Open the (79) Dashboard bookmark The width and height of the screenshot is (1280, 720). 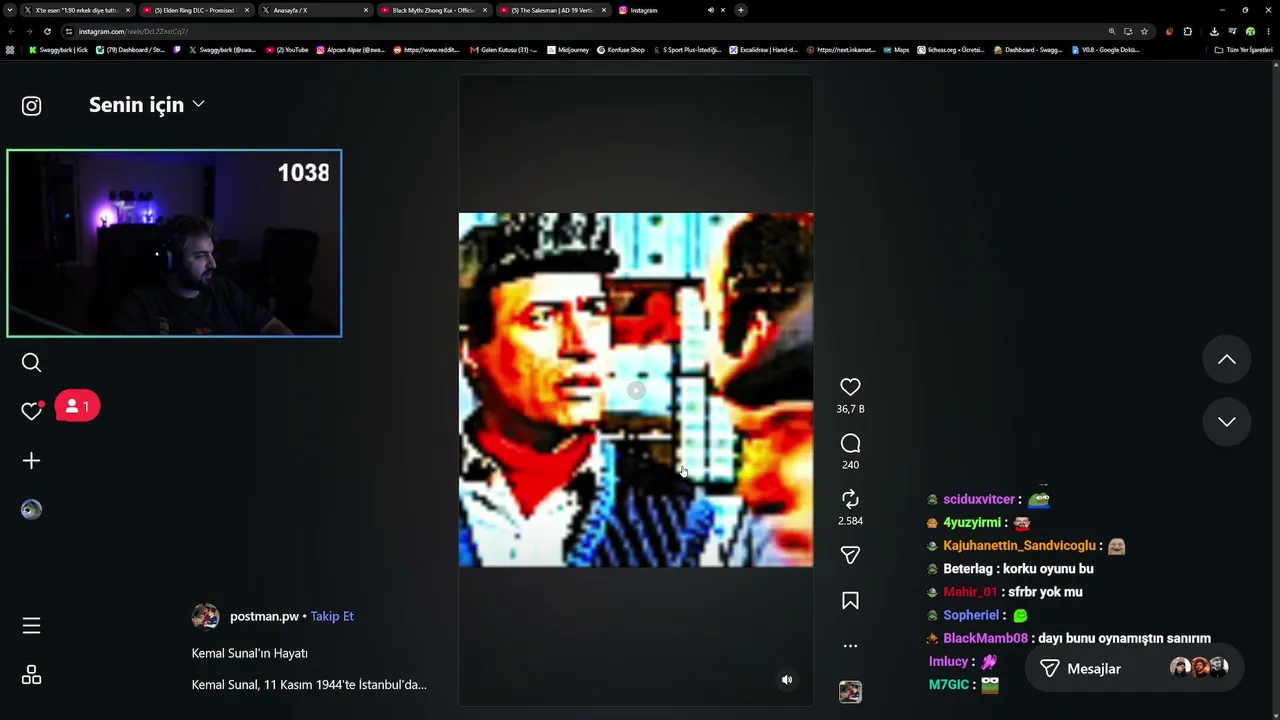click(x=131, y=50)
